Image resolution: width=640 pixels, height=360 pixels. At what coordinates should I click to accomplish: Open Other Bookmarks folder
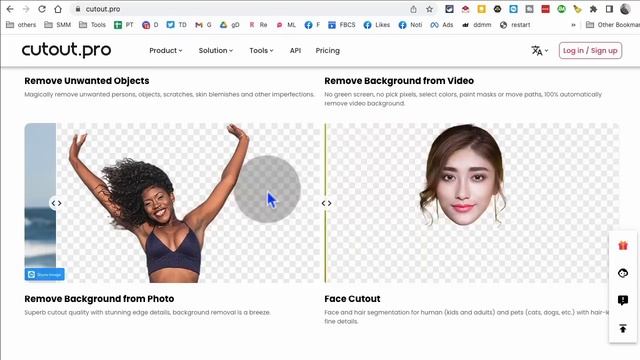(x=612, y=25)
